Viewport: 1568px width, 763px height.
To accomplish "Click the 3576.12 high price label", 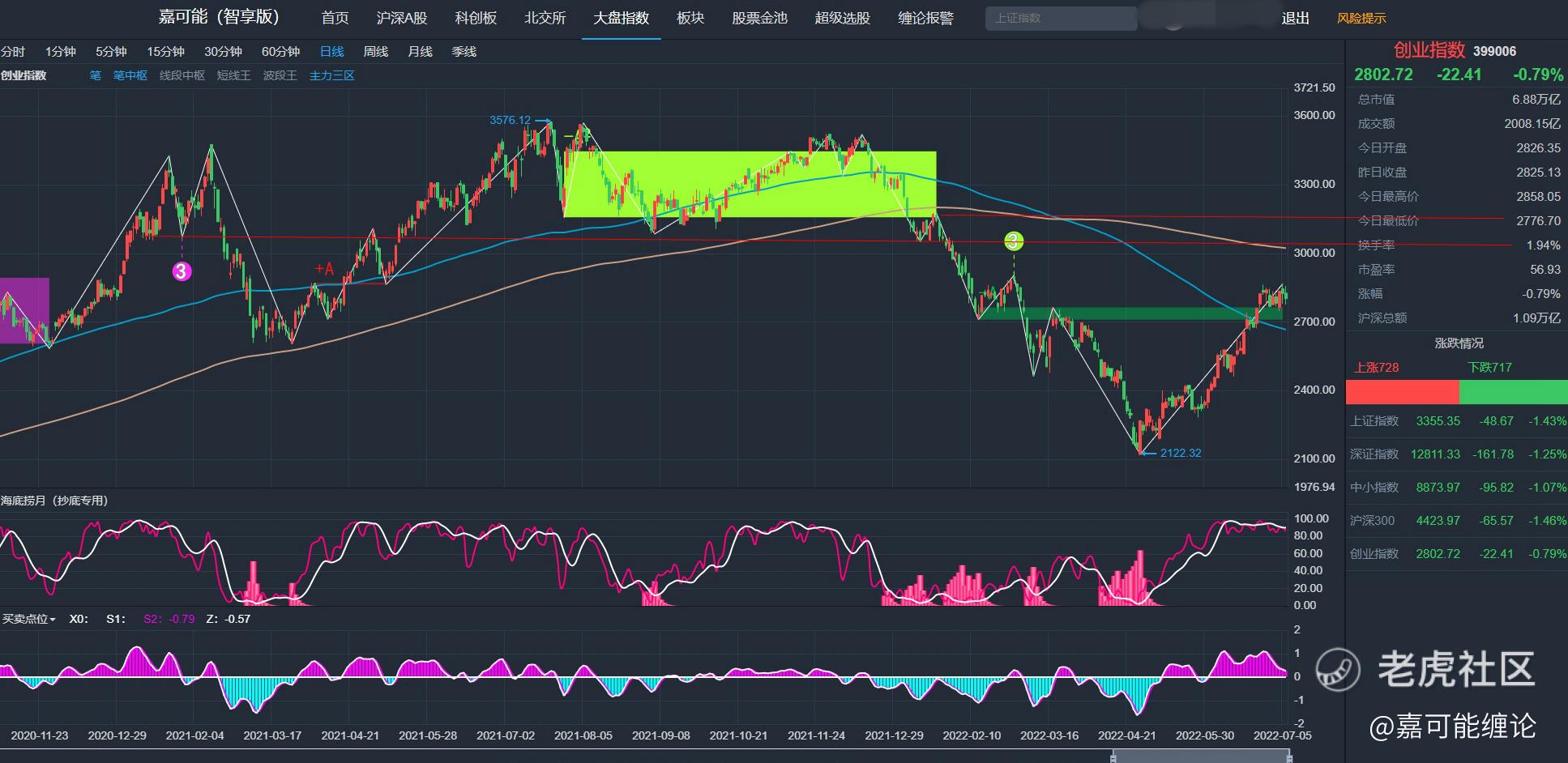I will coord(510,120).
